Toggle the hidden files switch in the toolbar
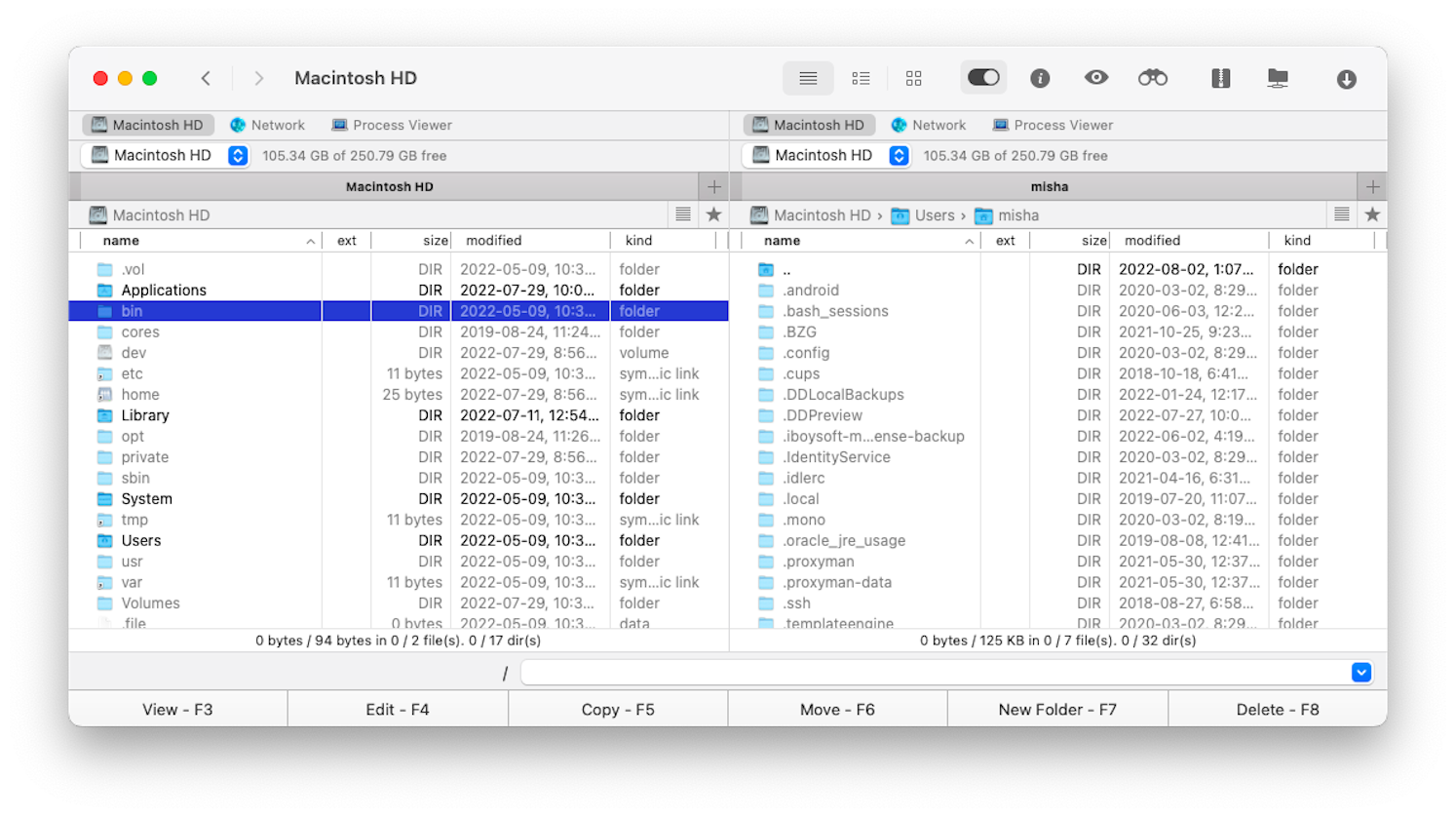Image resolution: width=1456 pixels, height=817 pixels. (x=983, y=77)
